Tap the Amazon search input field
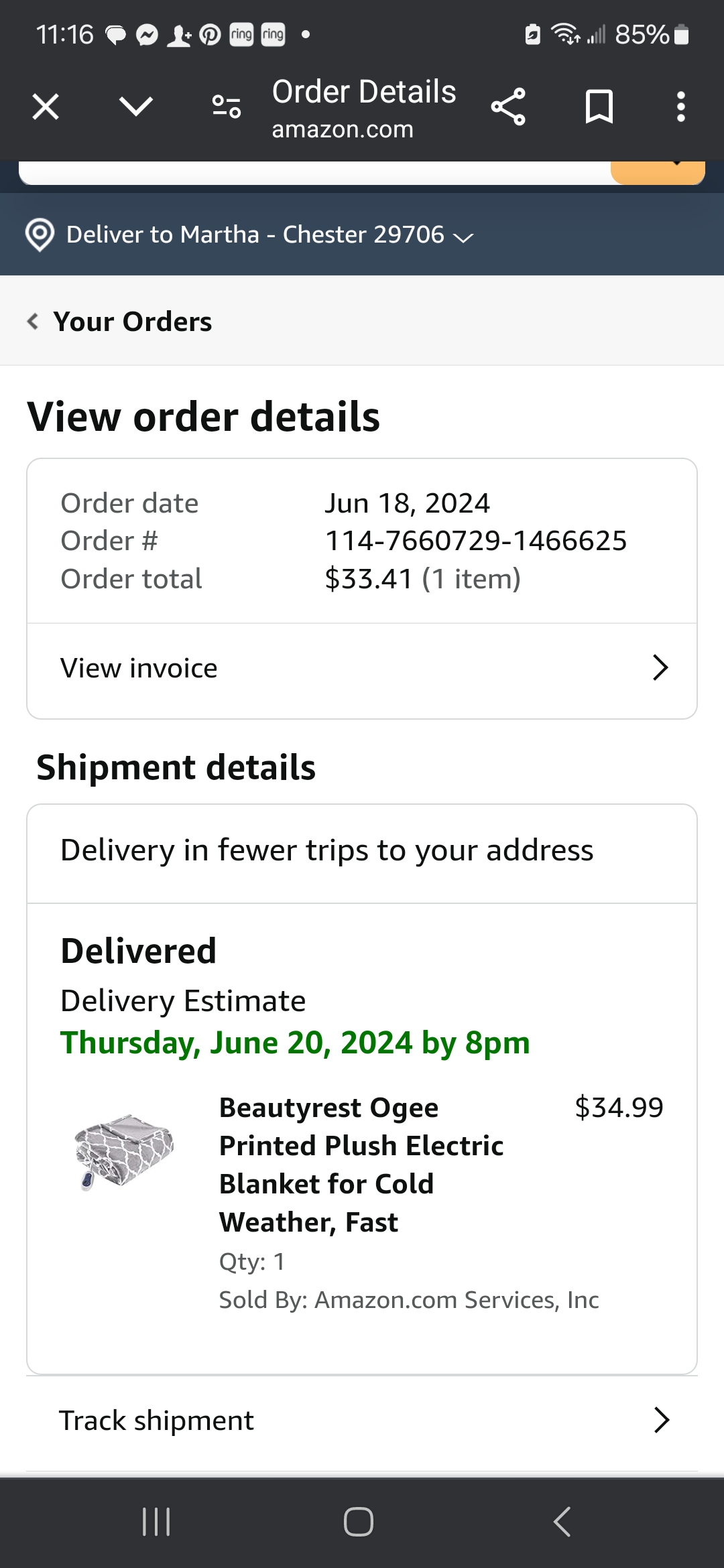The height and width of the screenshot is (1568, 724). tap(314, 172)
